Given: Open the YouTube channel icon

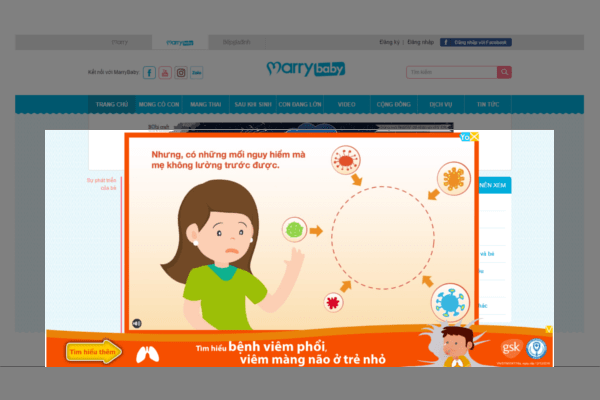Looking at the screenshot, I should pyautogui.click(x=165, y=72).
